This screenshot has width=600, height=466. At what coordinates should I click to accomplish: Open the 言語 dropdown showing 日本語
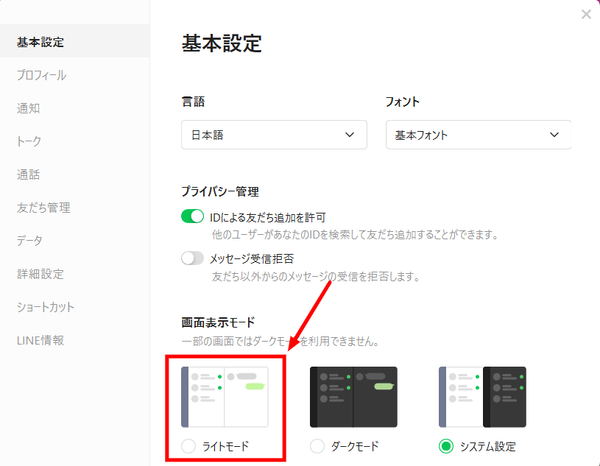coord(274,135)
